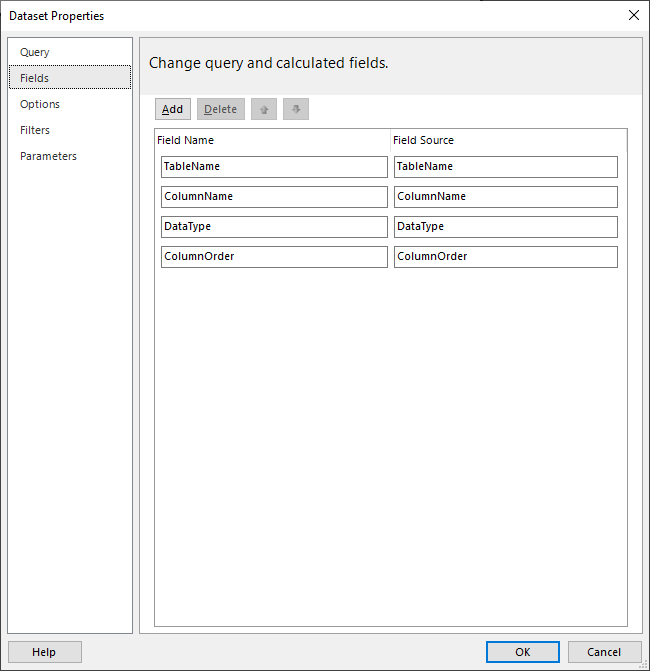The width and height of the screenshot is (650, 671).
Task: Click the Field Source column header
Action: pyautogui.click(x=509, y=140)
